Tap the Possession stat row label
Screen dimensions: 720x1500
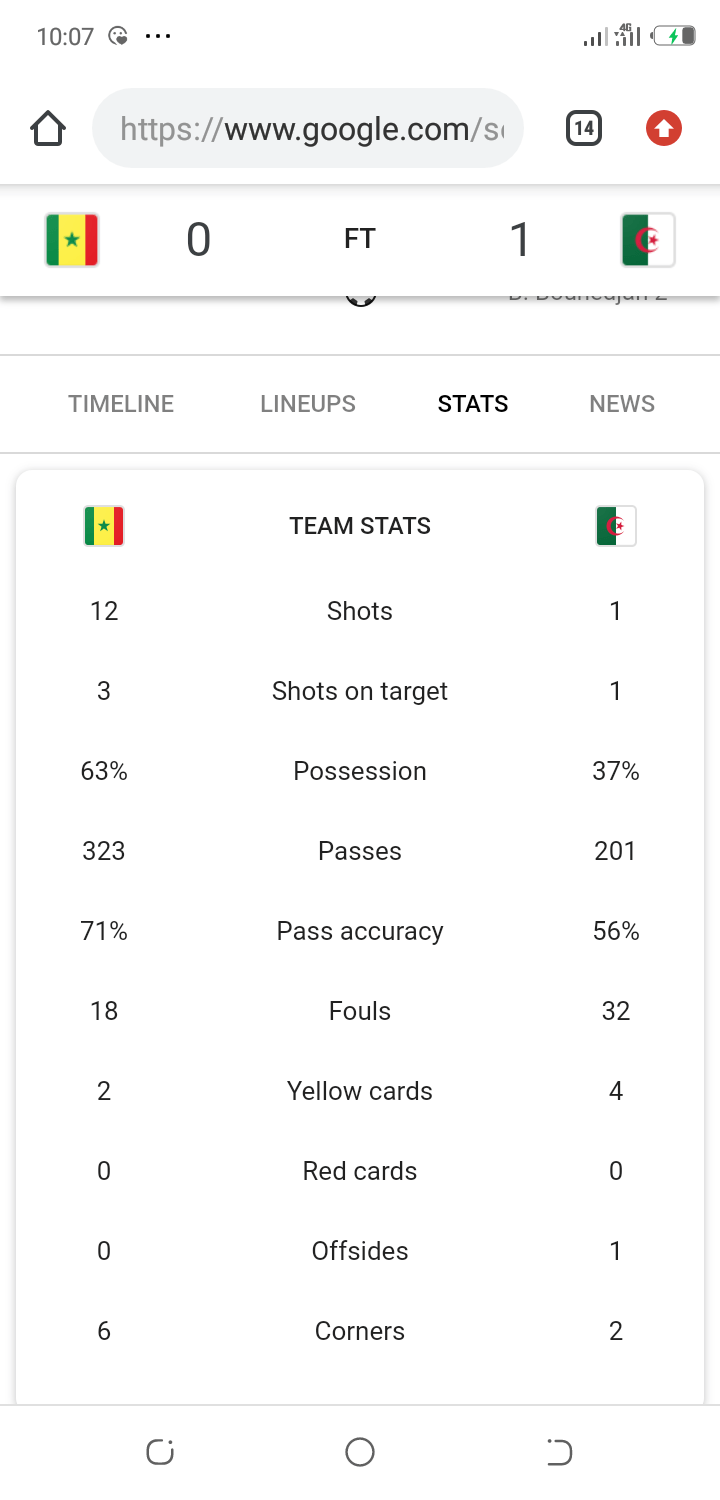click(x=360, y=771)
